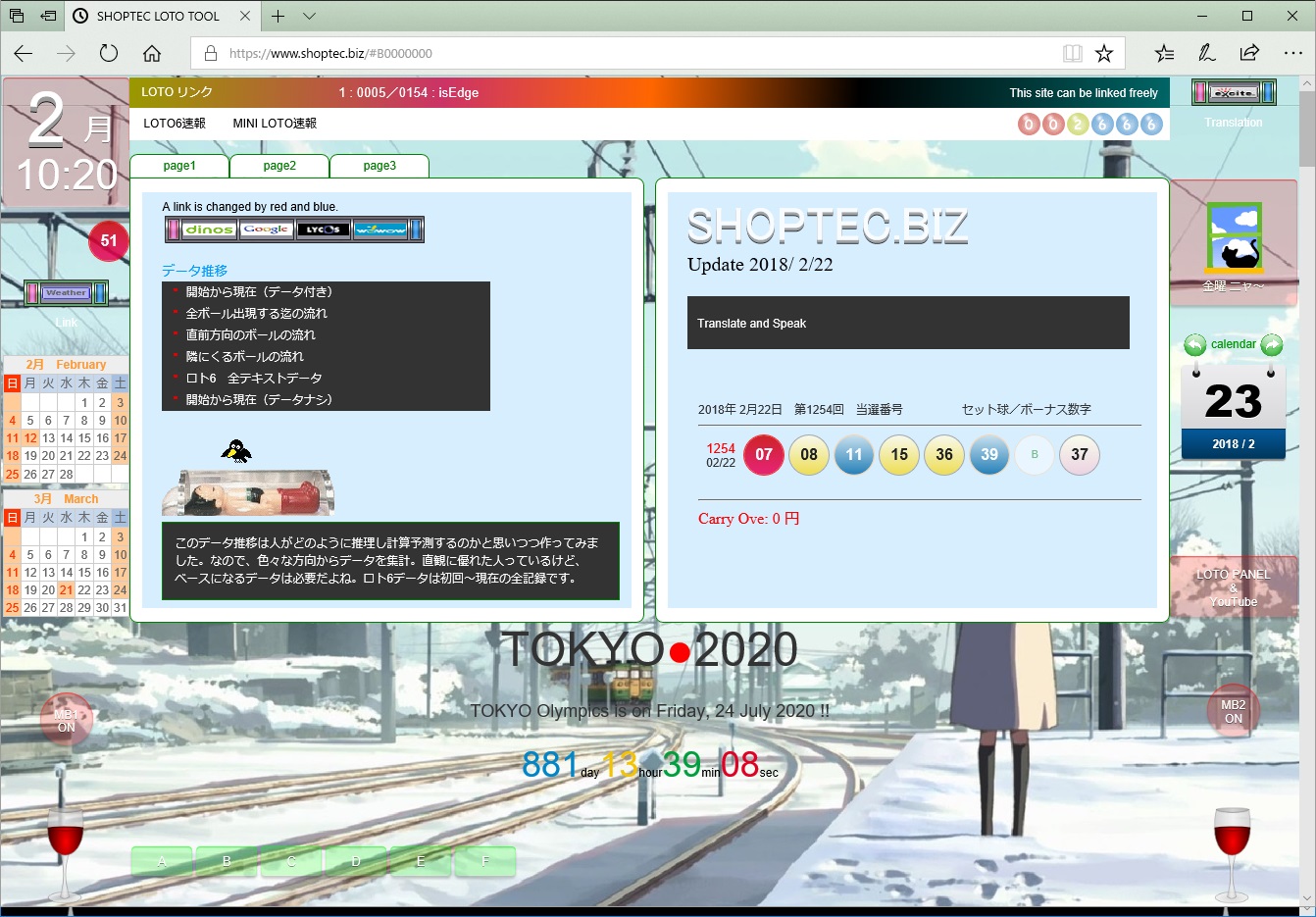This screenshot has height=917, width=1316.
Task: Switch to the page2 tab
Action: click(x=279, y=166)
